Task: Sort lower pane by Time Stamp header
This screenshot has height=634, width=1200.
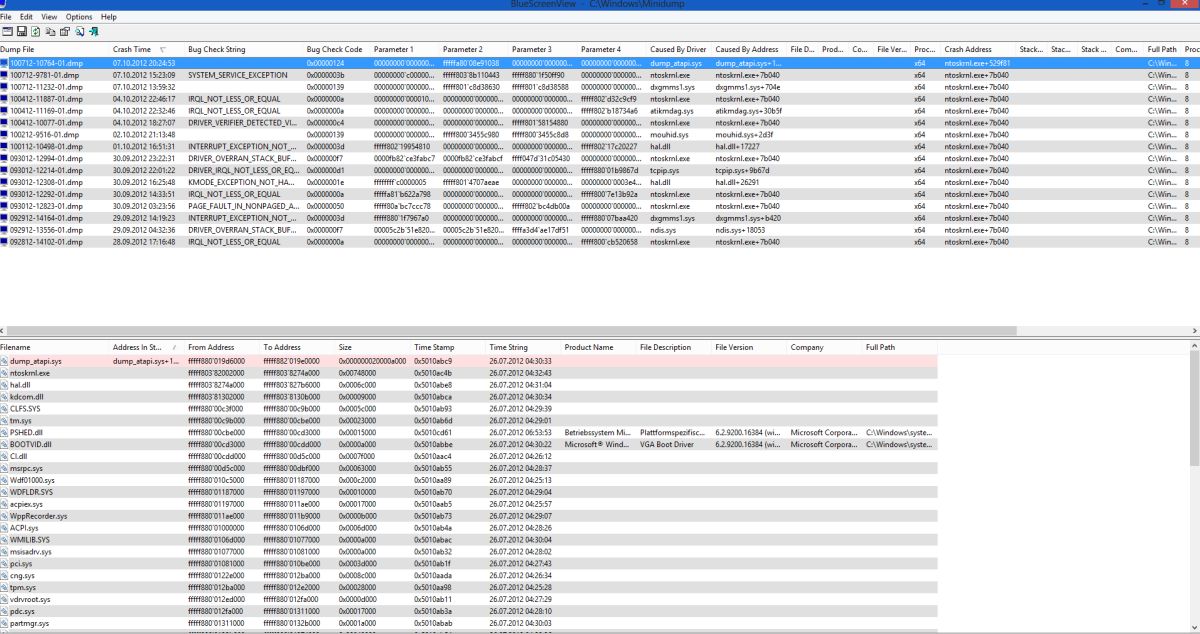Action: 448,347
